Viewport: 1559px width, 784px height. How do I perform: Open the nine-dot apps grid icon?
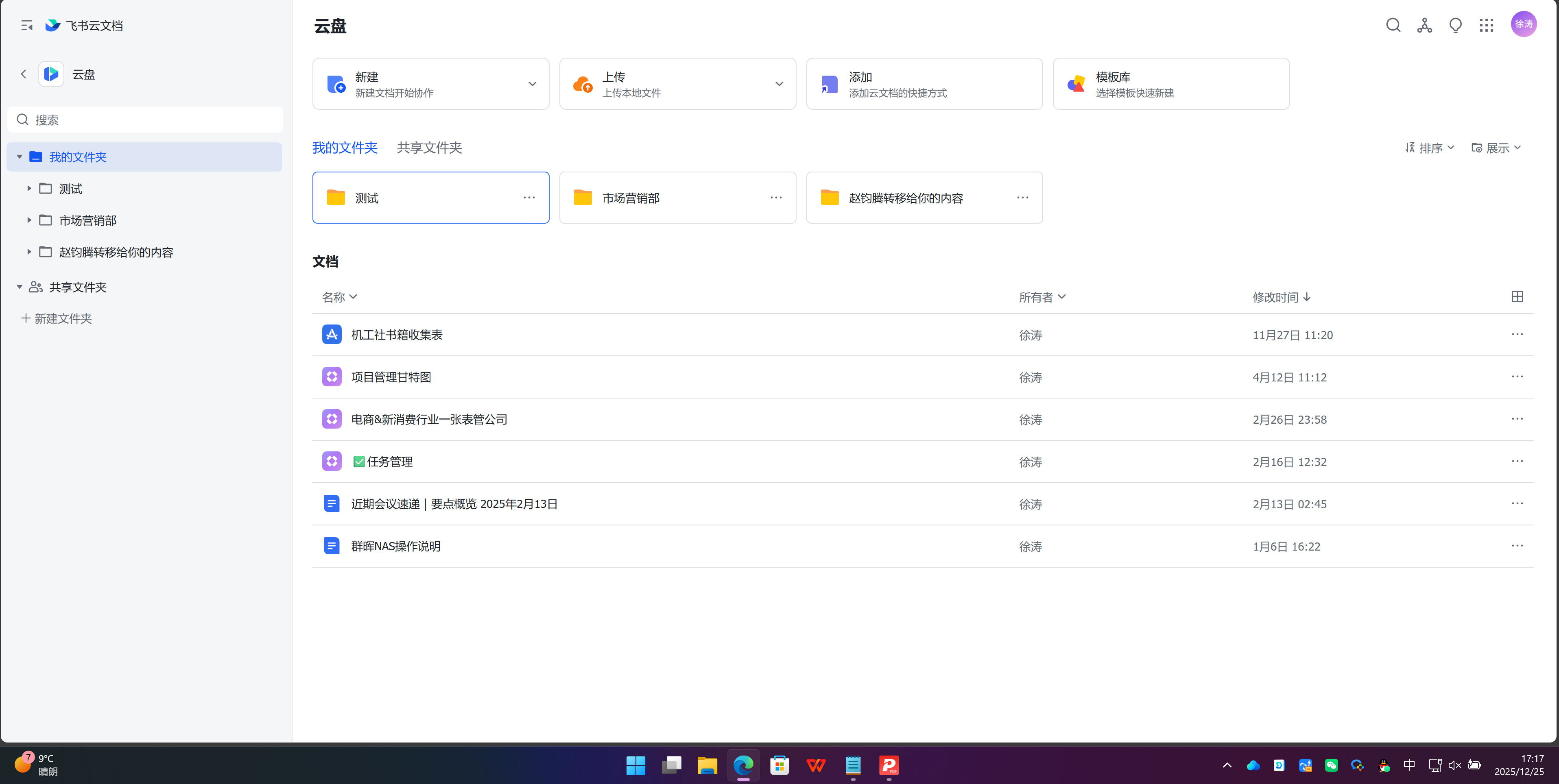pyautogui.click(x=1486, y=25)
